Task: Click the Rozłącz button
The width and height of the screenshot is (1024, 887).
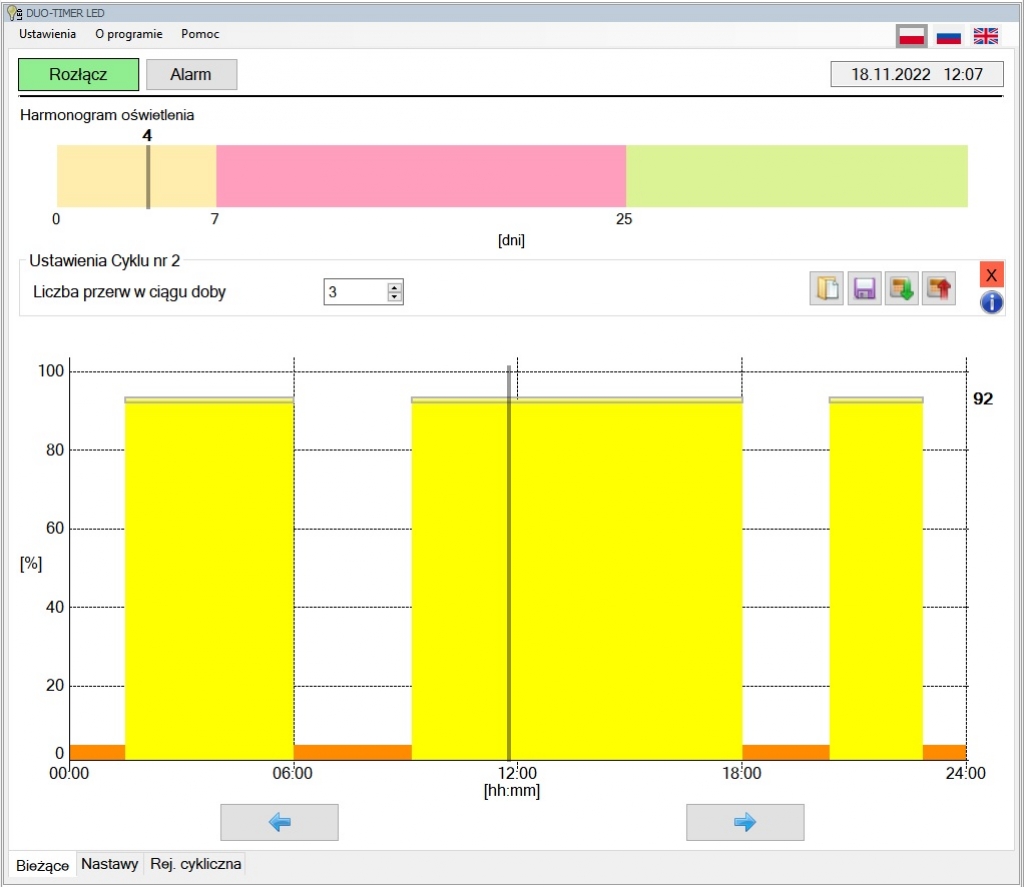Action: click(78, 75)
